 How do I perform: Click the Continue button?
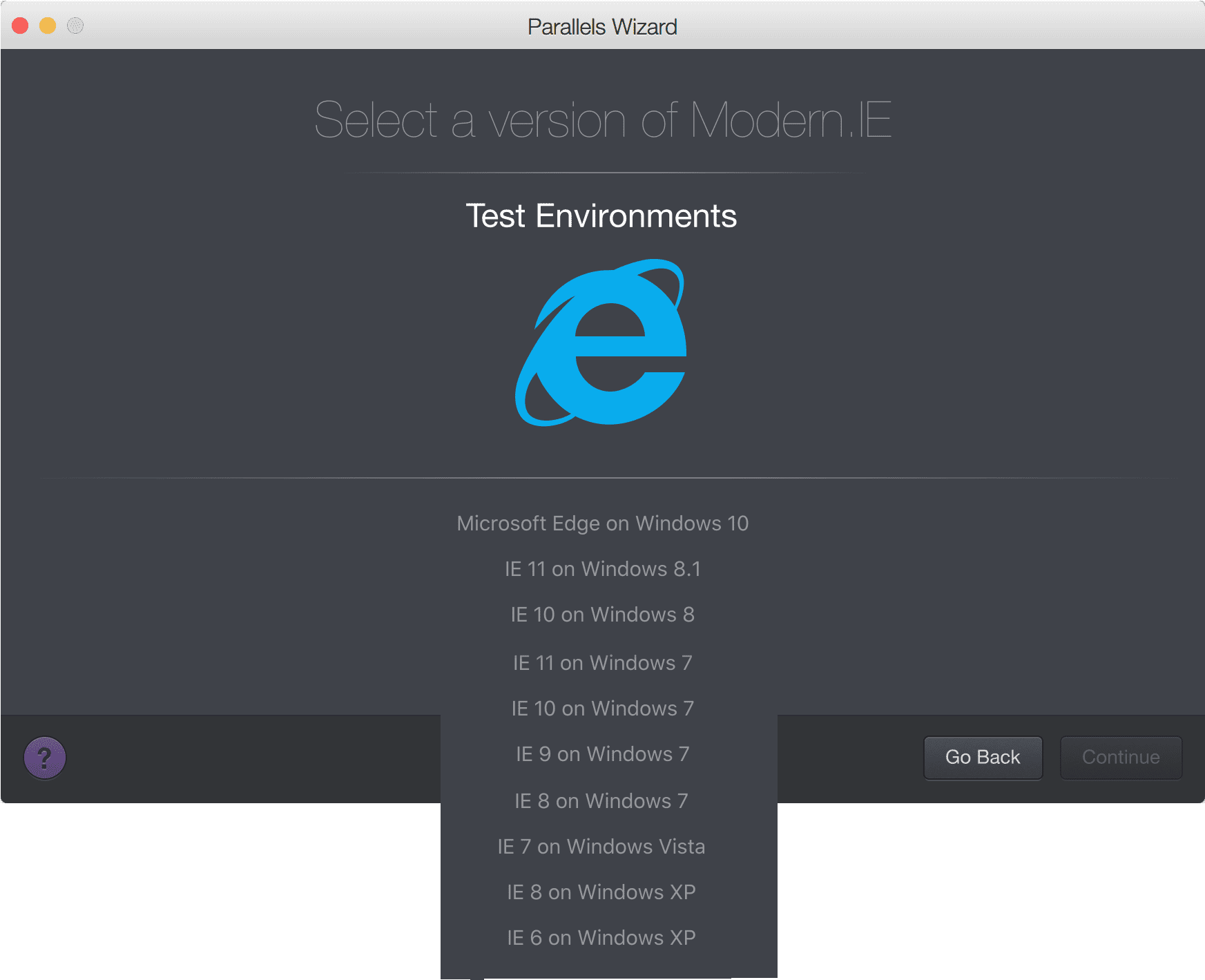(x=1121, y=758)
